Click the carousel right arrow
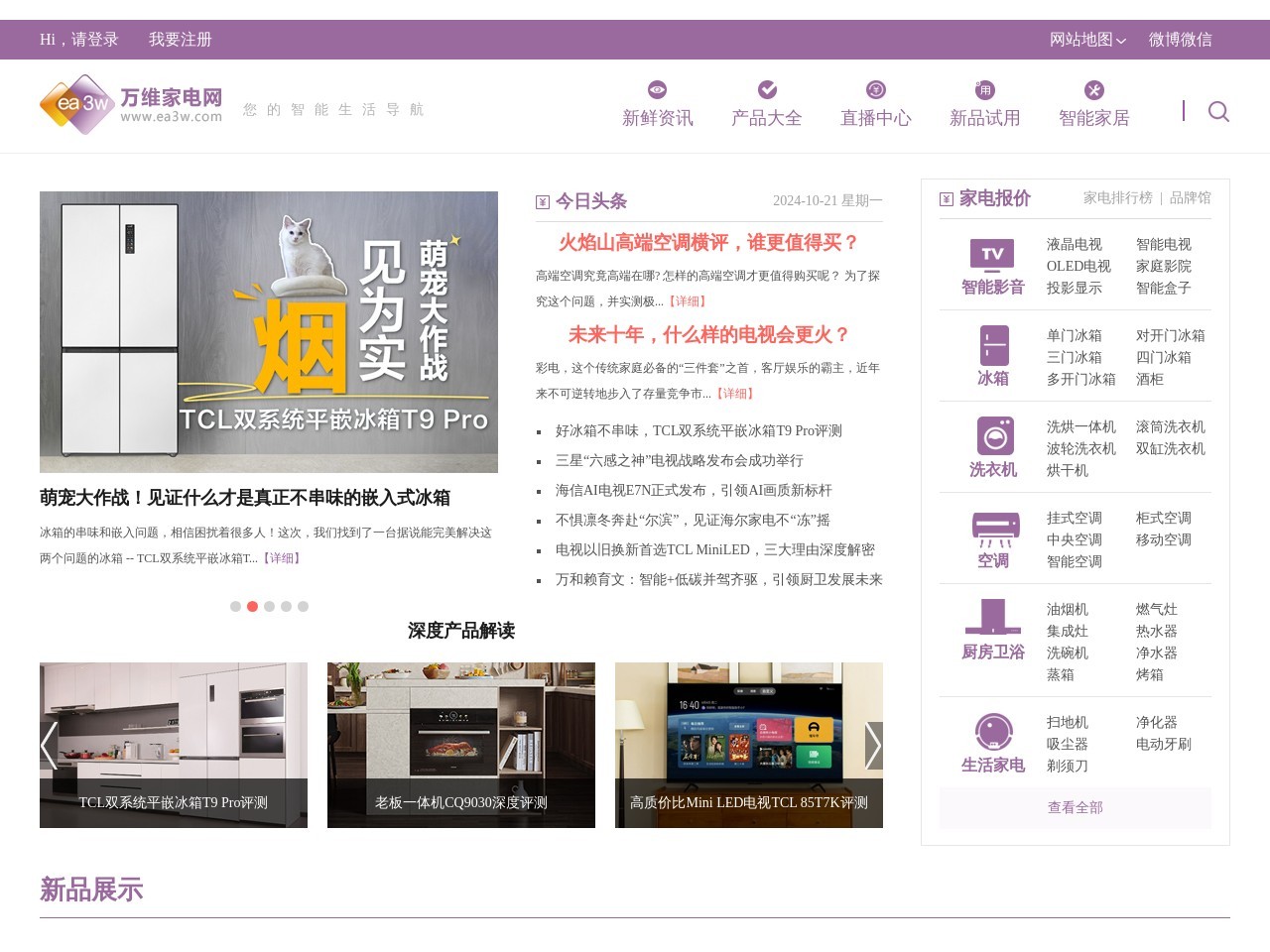Image resolution: width=1270 pixels, height=952 pixels. tap(874, 746)
